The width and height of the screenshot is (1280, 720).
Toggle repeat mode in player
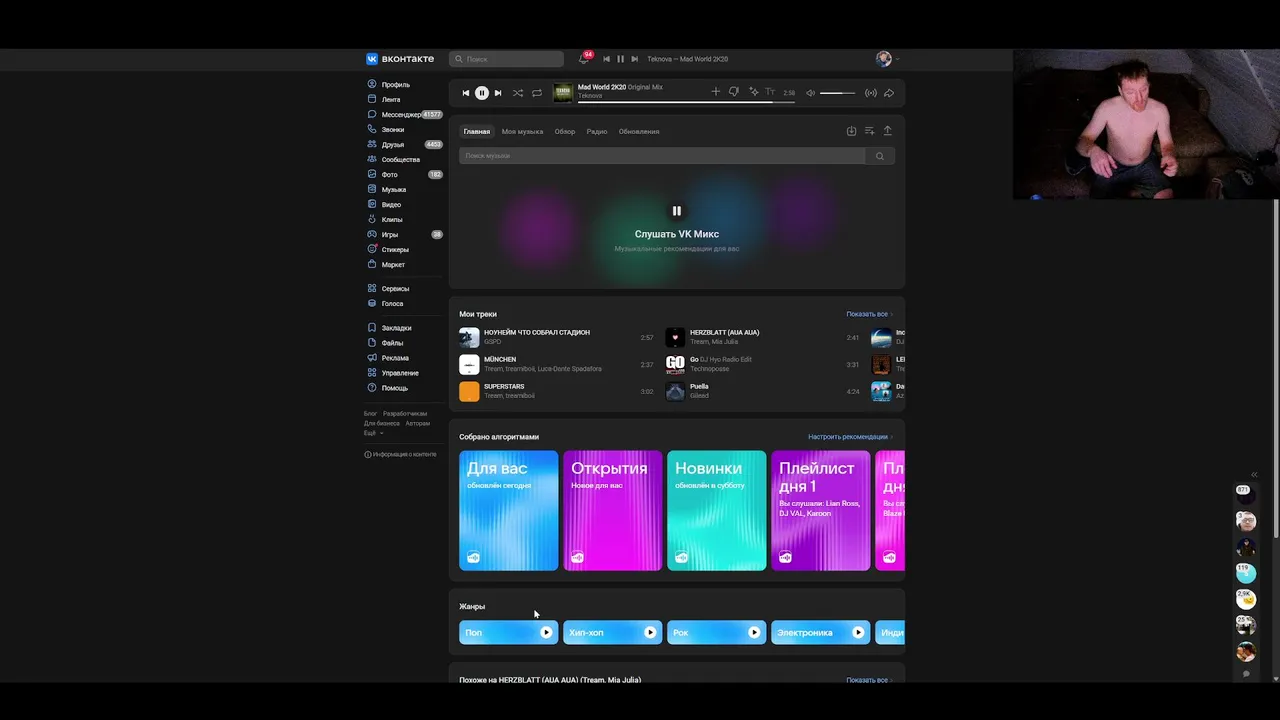pos(537,93)
